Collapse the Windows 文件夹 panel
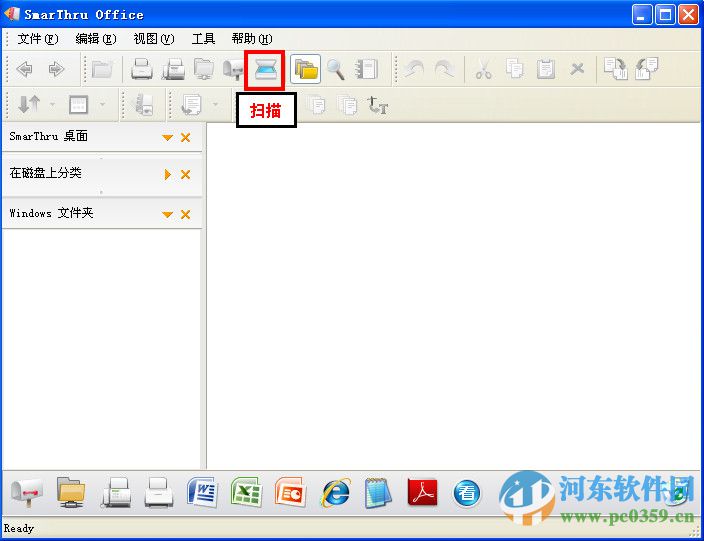The width and height of the screenshot is (704, 541). 167,215
